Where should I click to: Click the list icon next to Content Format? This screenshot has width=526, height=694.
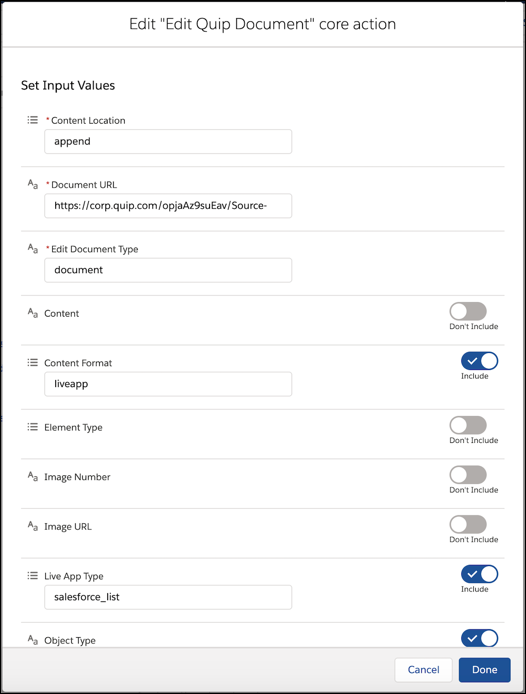click(x=32, y=362)
